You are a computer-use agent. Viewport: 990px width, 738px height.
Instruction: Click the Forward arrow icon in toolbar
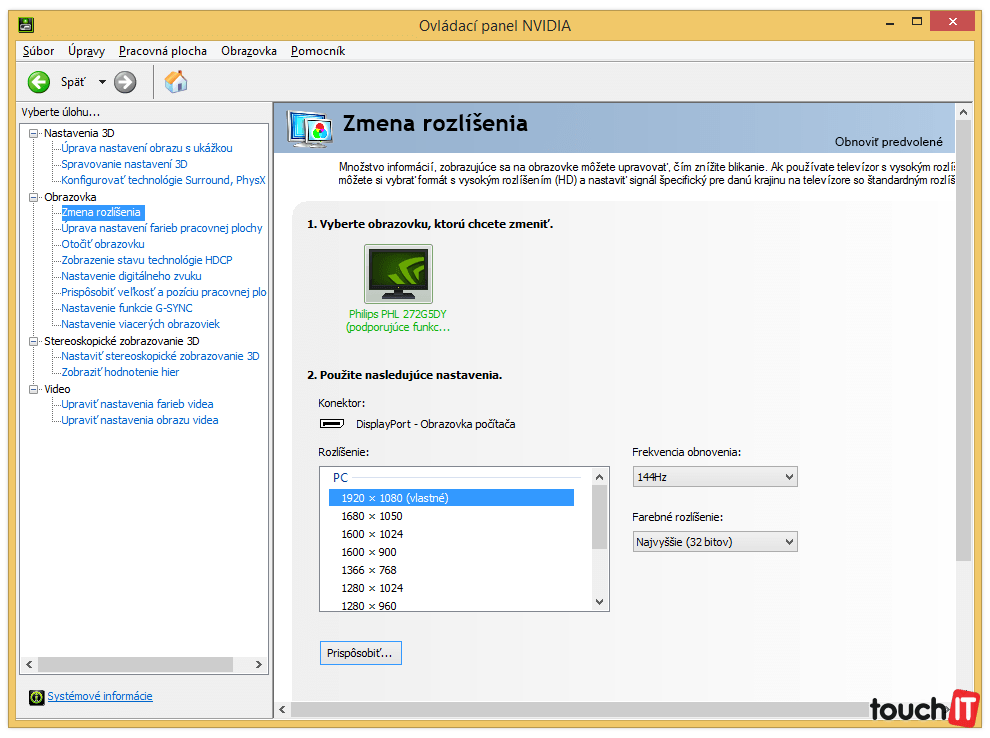[x=125, y=82]
